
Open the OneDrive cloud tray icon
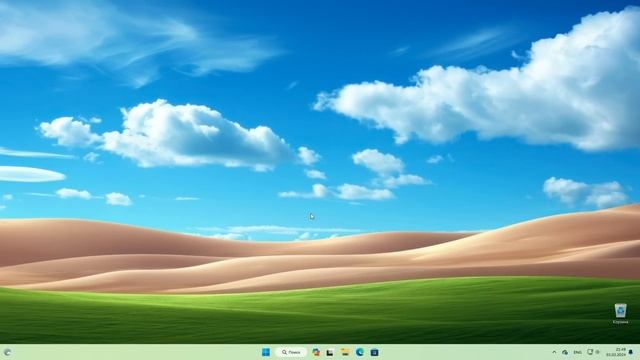[565, 352]
